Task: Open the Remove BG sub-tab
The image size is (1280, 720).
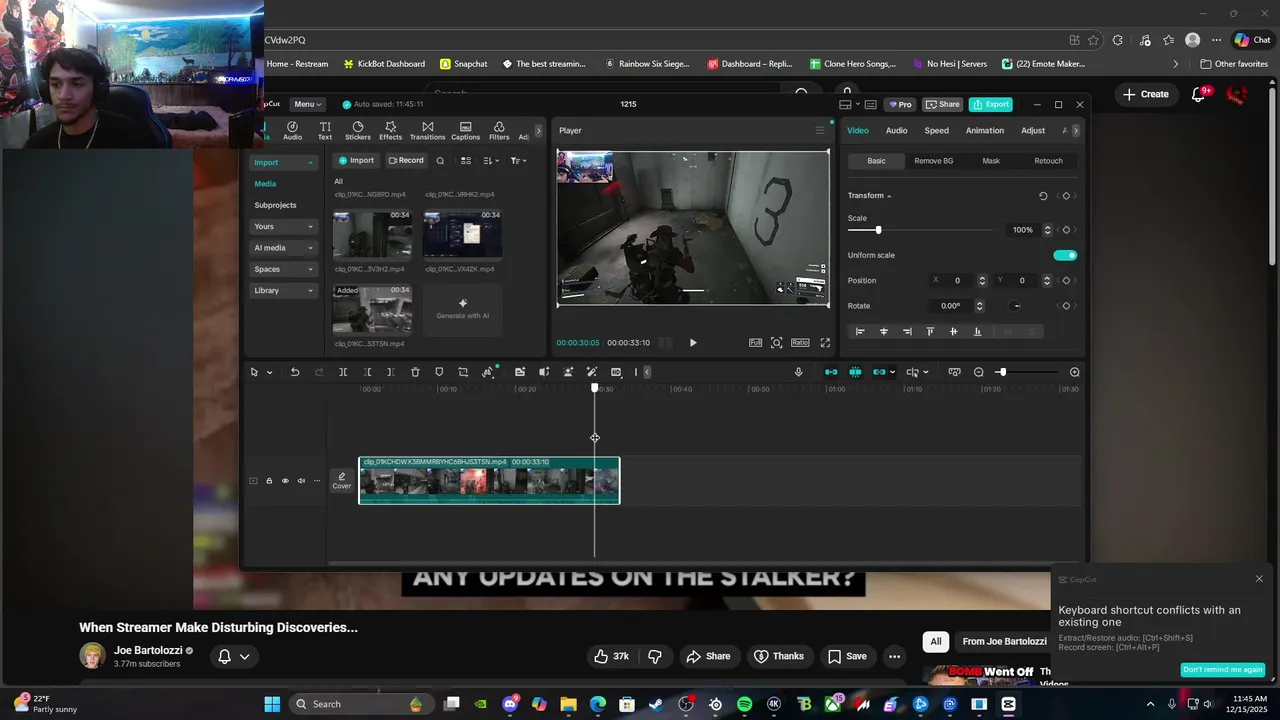Action: coord(933,161)
